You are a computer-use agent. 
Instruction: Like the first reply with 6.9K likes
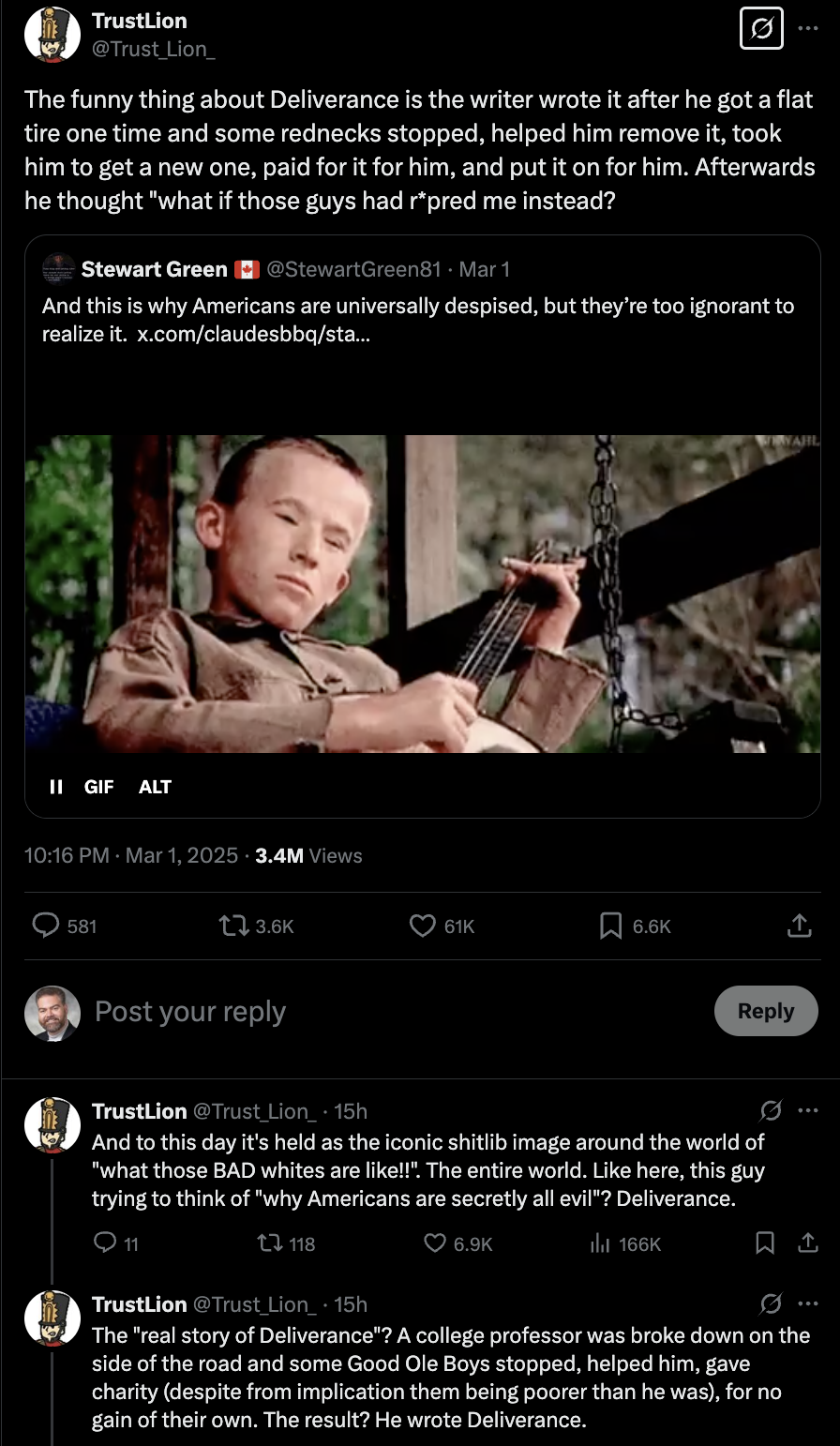pyautogui.click(x=435, y=1243)
